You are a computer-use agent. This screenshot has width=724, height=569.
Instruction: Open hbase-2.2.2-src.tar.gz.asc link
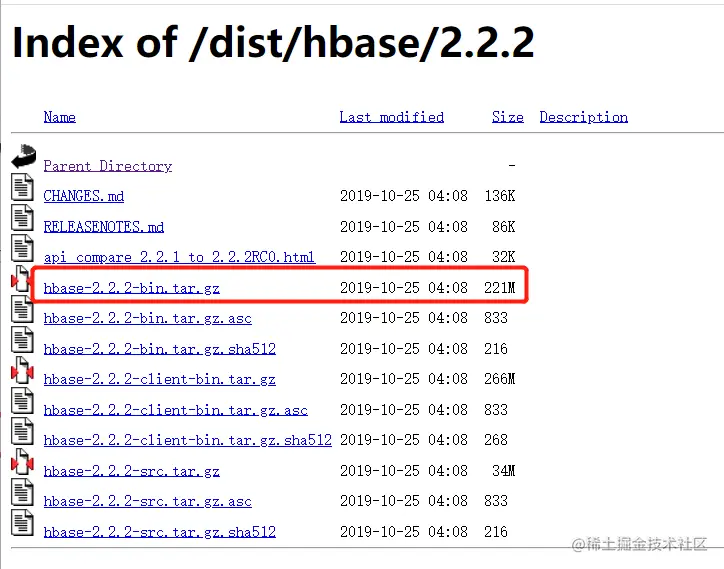[x=148, y=501]
